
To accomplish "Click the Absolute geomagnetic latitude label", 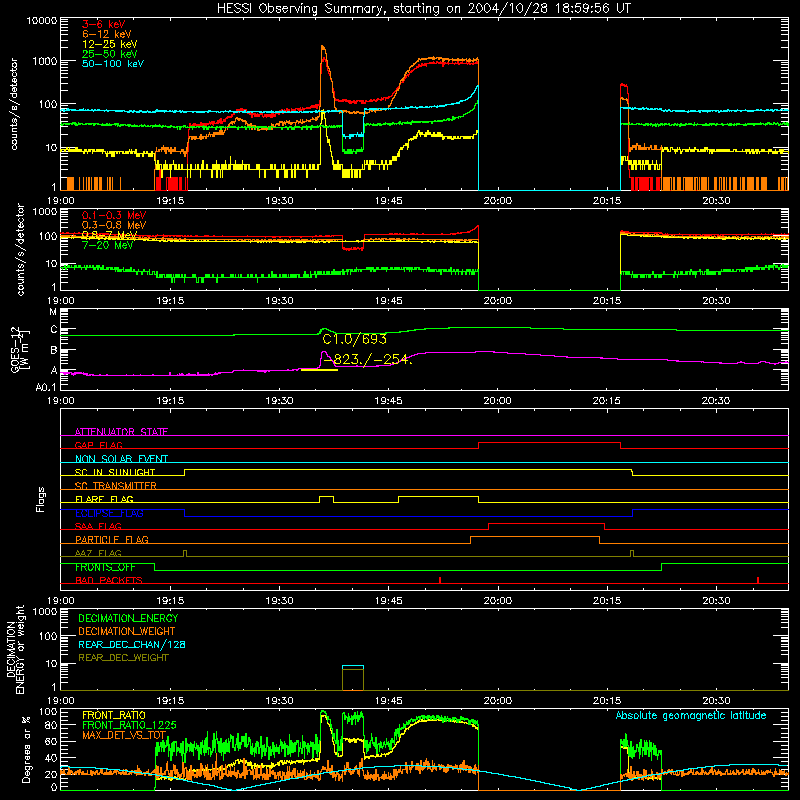I will point(691,715).
